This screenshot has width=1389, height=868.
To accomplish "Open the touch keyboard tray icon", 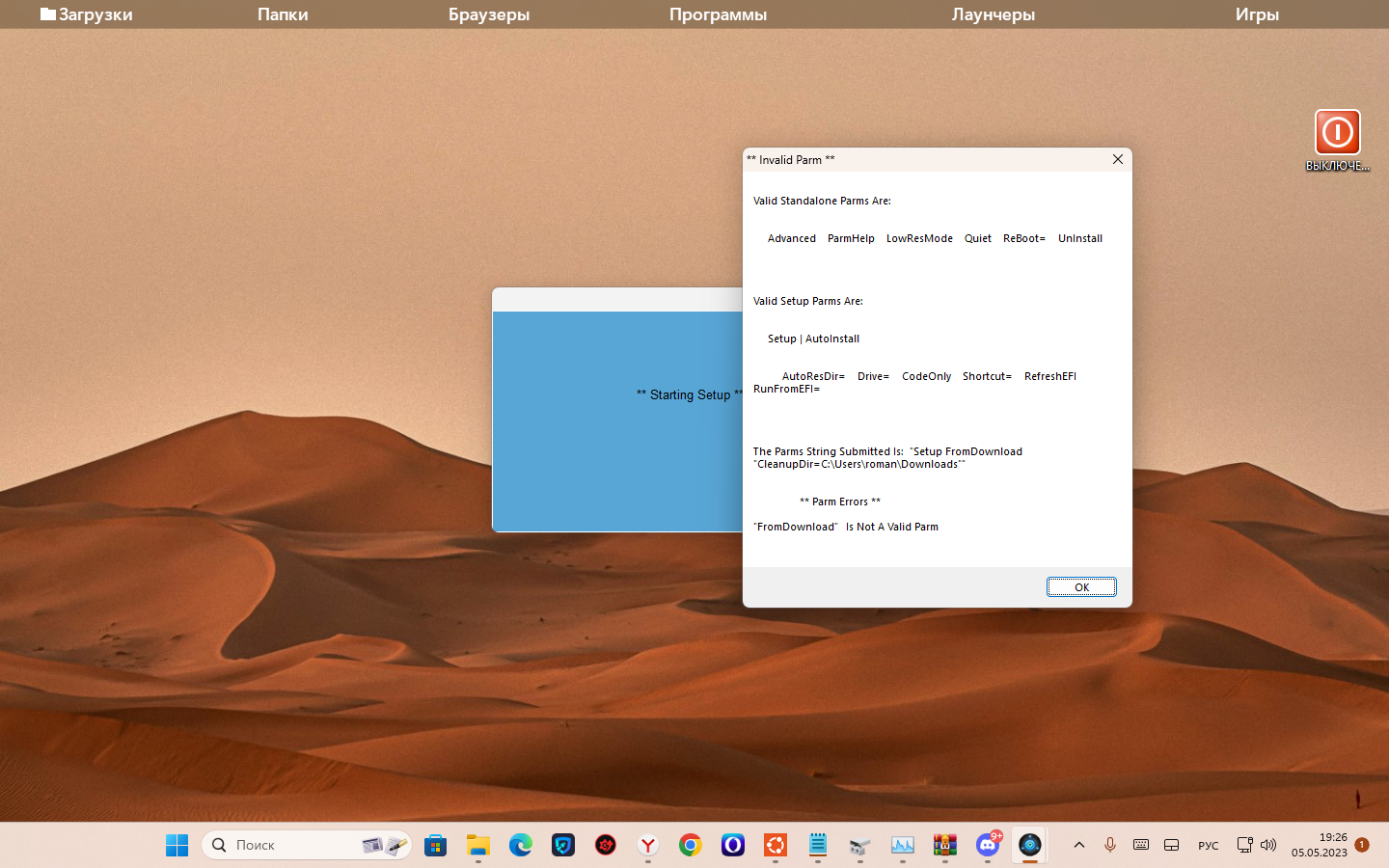I will click(1141, 845).
